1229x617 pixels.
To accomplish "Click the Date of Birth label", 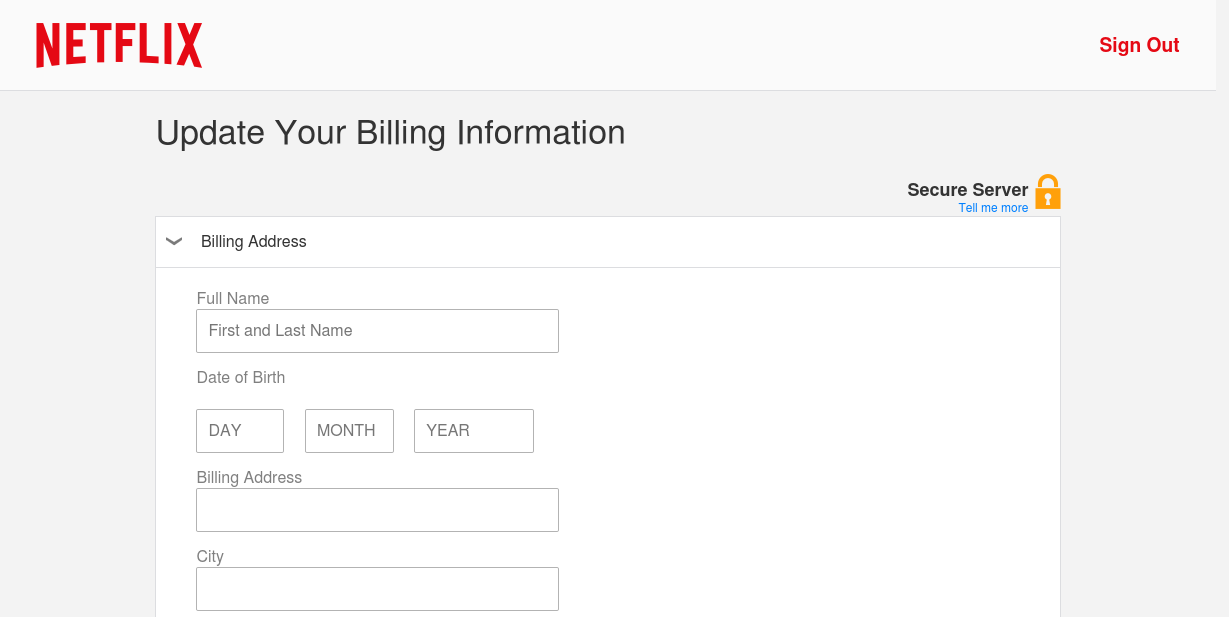I will pyautogui.click(x=241, y=377).
